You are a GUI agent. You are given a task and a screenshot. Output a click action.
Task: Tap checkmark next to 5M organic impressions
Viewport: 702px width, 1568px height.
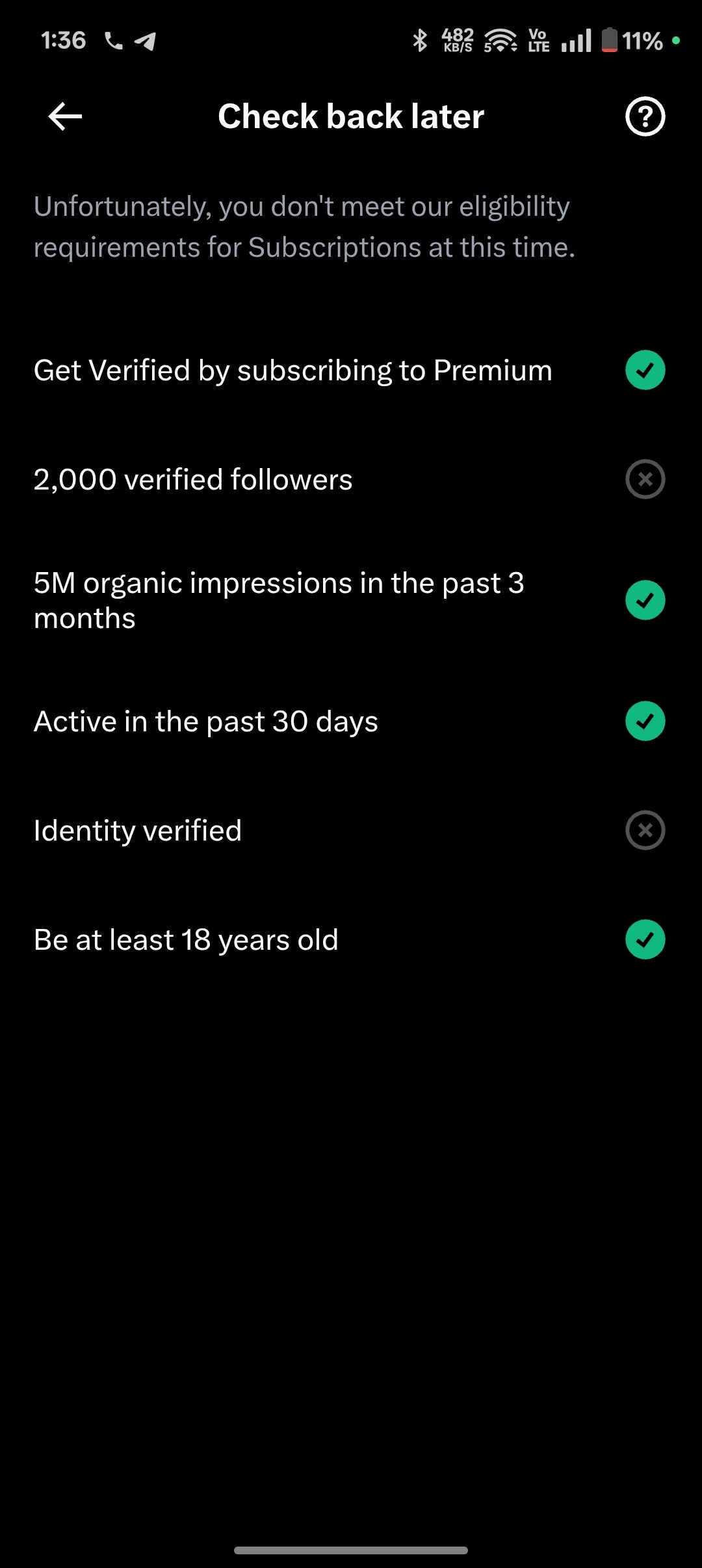click(645, 600)
